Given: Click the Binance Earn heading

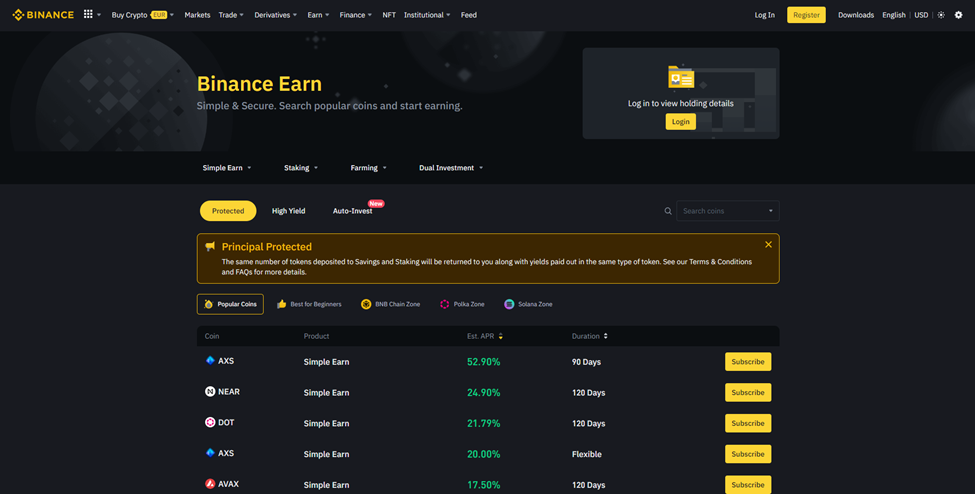Looking at the screenshot, I should click(x=259, y=84).
